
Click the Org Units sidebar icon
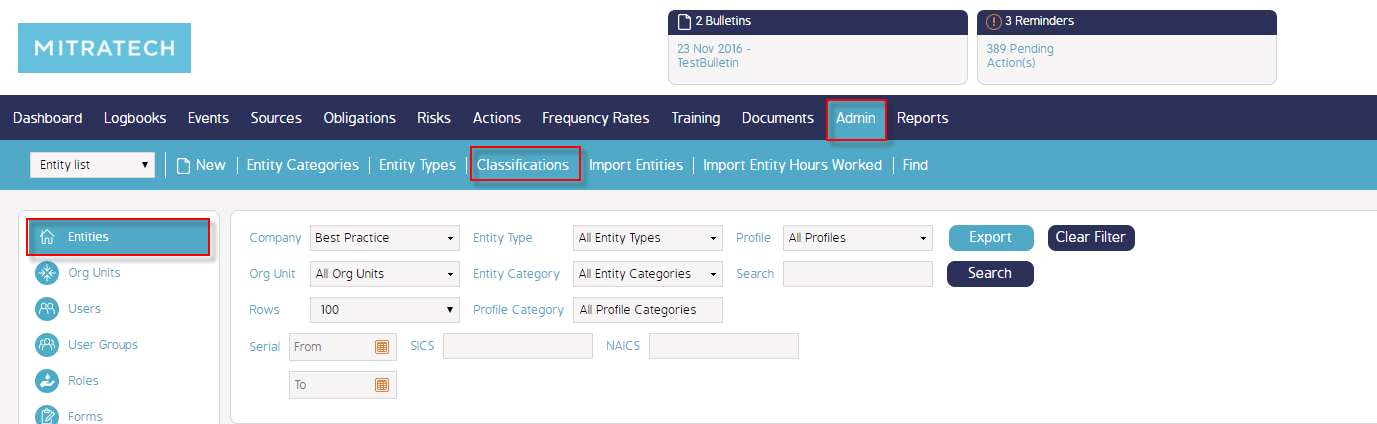click(x=47, y=273)
